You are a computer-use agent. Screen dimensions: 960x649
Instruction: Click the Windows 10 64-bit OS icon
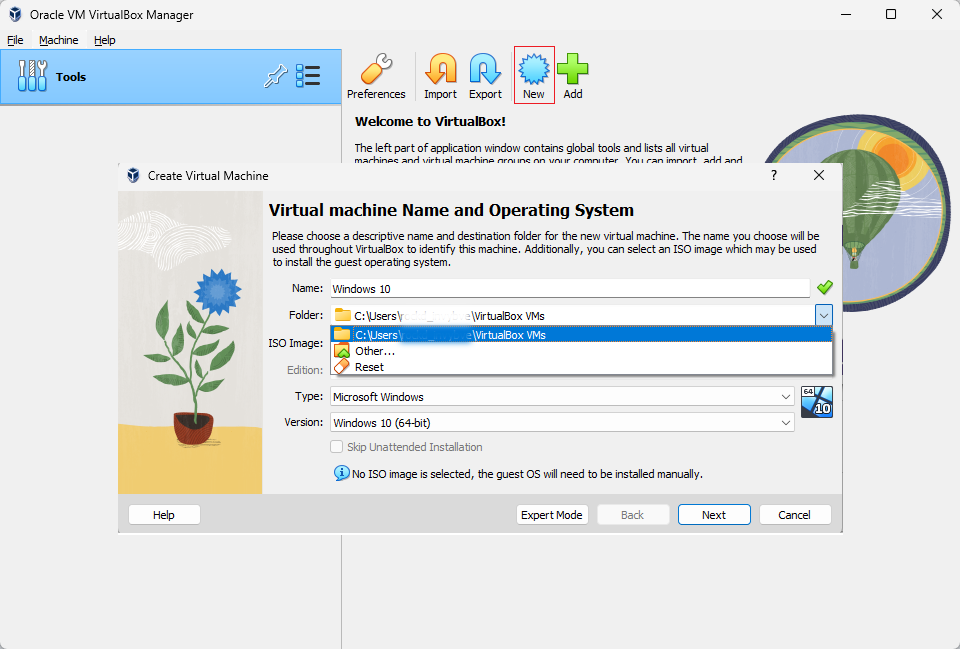tap(817, 402)
